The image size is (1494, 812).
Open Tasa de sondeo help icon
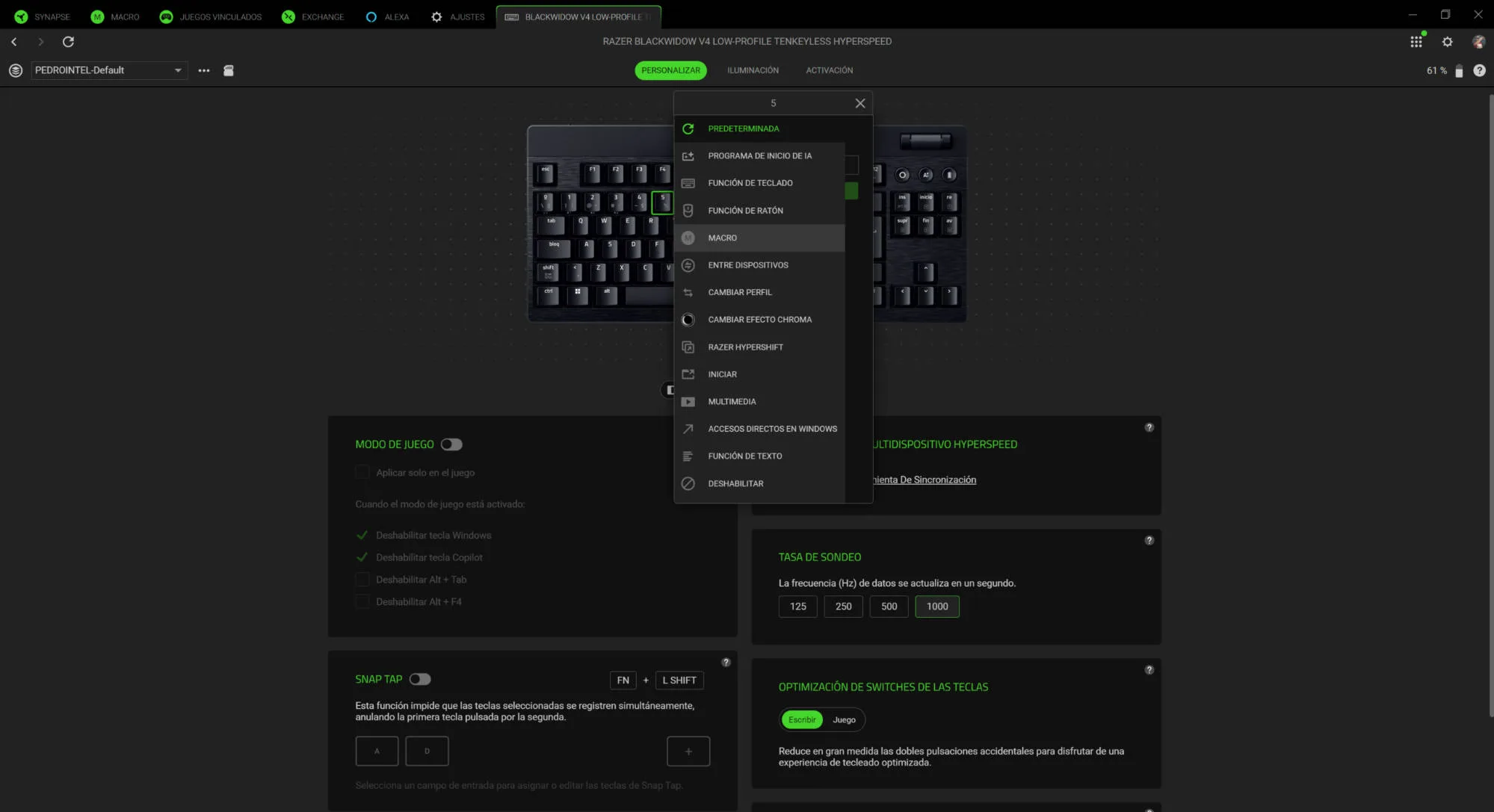(1149, 540)
